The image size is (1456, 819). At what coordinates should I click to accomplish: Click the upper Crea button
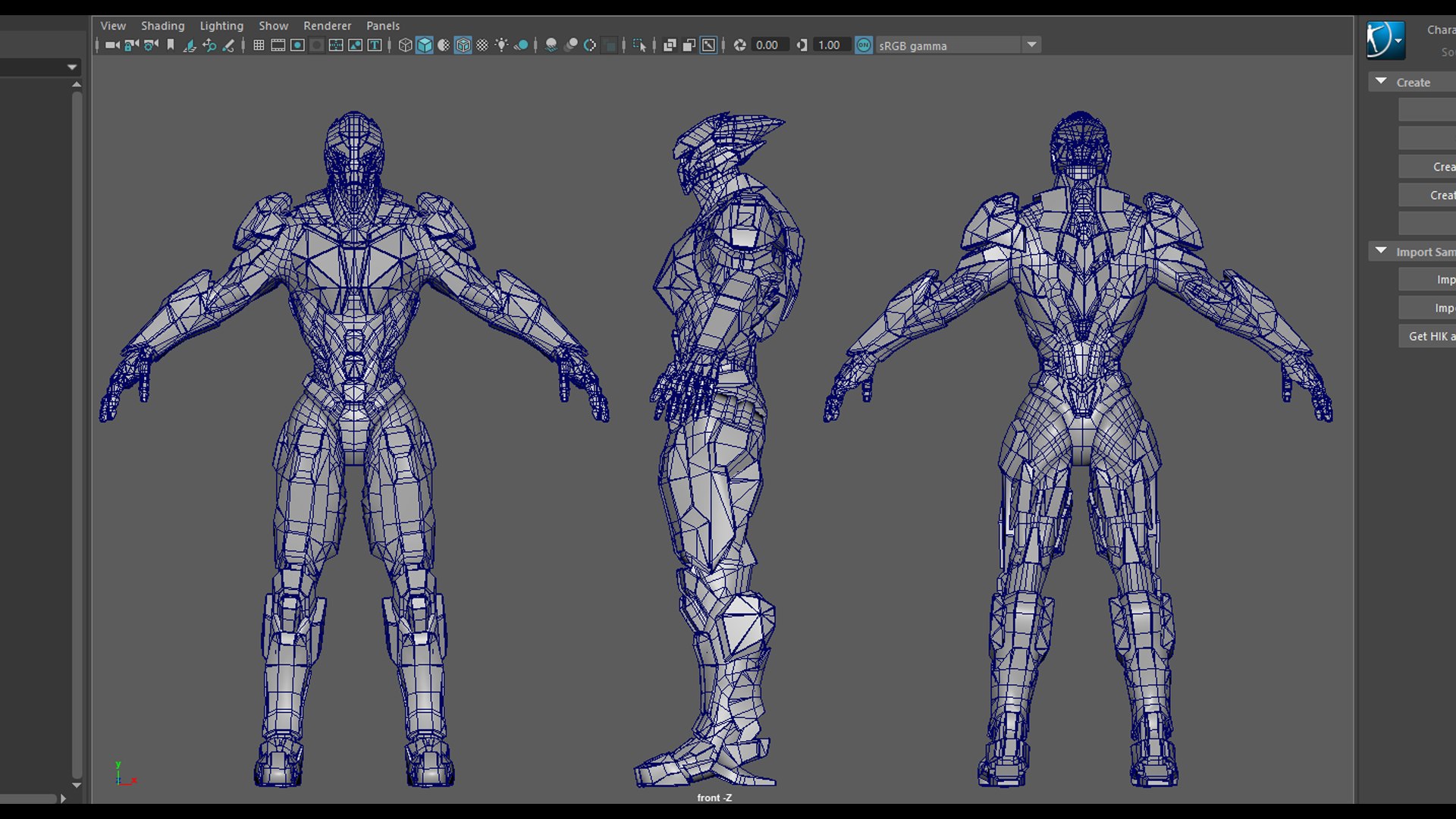1427,167
